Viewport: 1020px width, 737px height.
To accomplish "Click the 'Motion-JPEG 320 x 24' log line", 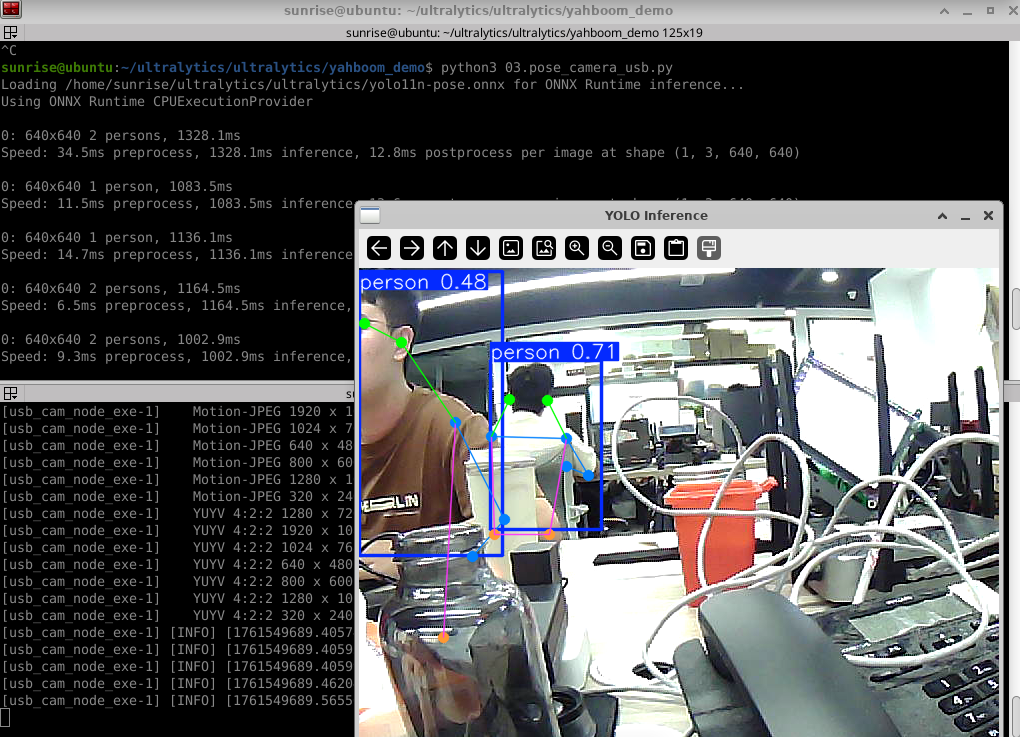I will pyautogui.click(x=177, y=496).
